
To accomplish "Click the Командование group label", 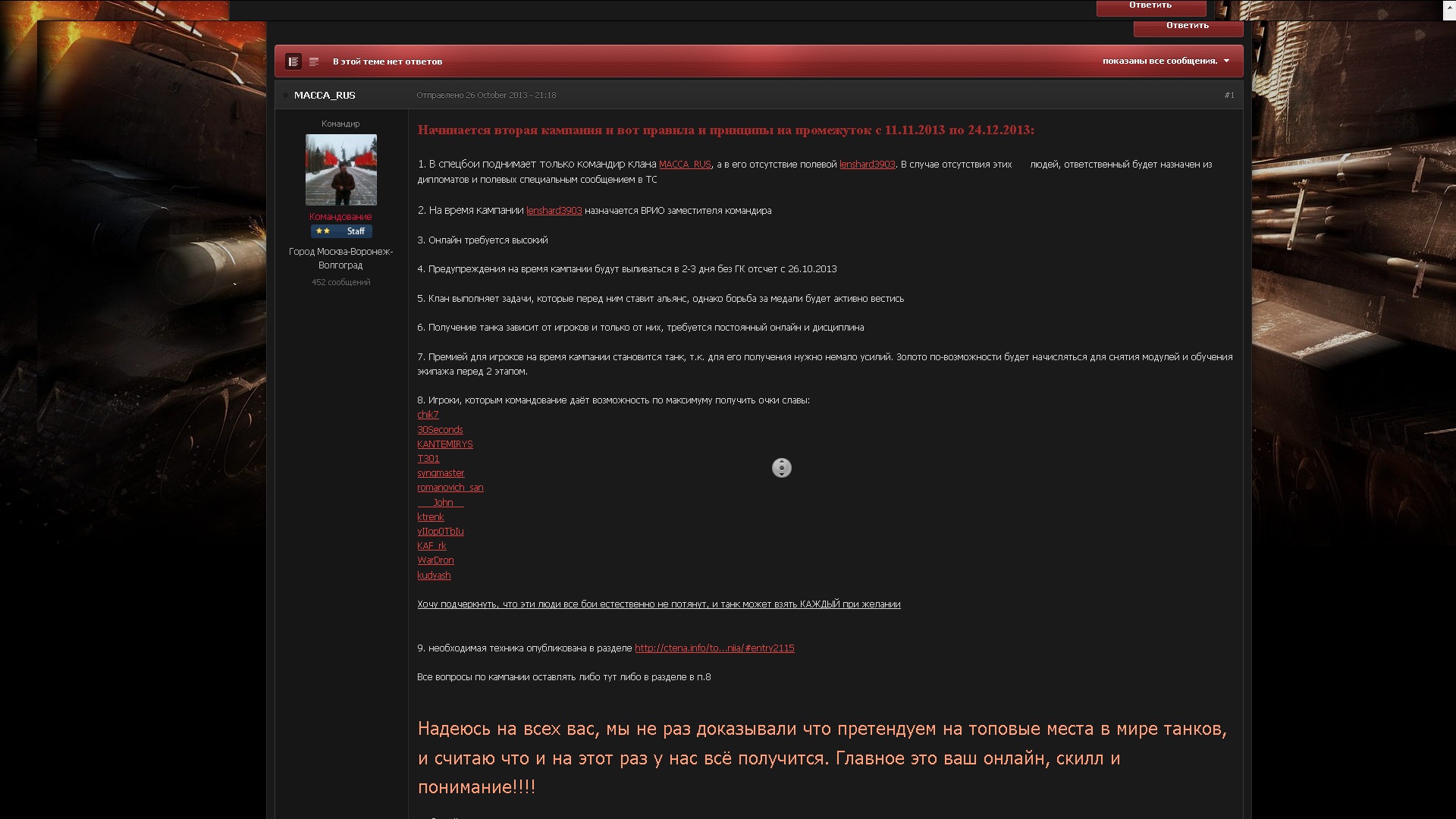I will [x=340, y=217].
